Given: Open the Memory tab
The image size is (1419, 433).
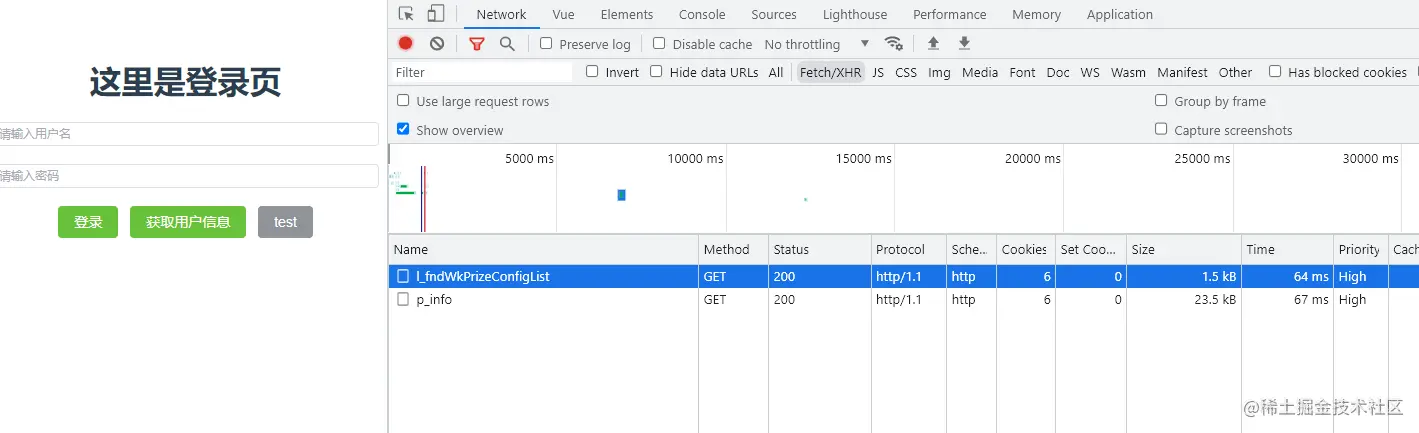Looking at the screenshot, I should click(1036, 14).
